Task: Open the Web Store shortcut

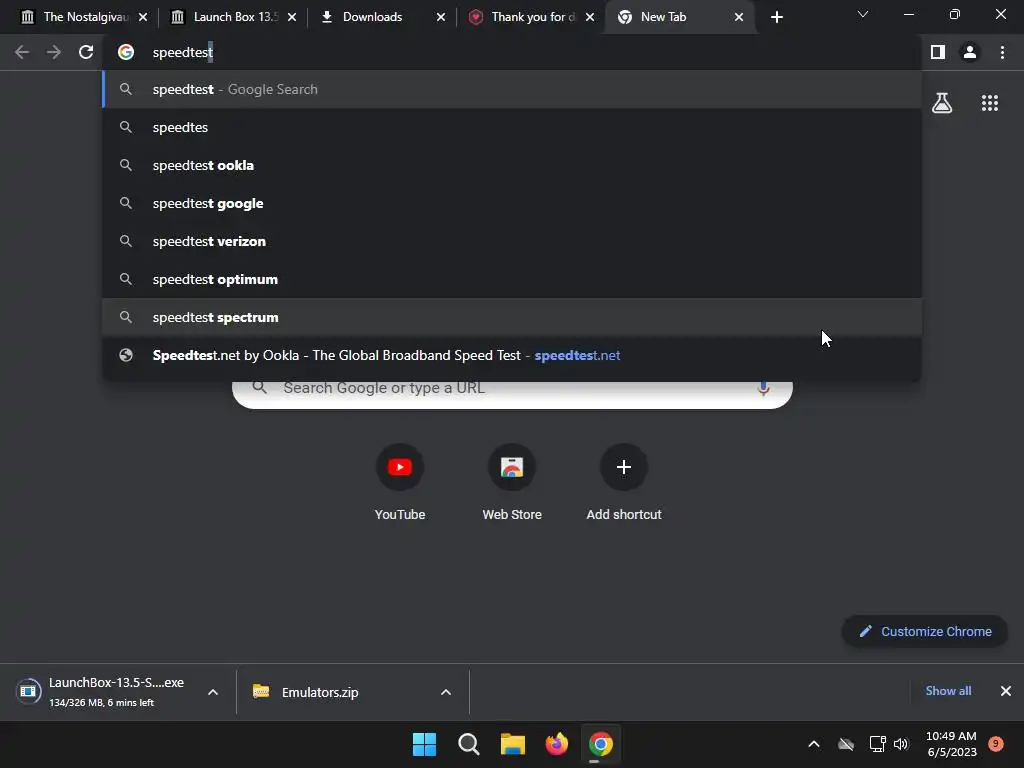Action: pyautogui.click(x=512, y=483)
